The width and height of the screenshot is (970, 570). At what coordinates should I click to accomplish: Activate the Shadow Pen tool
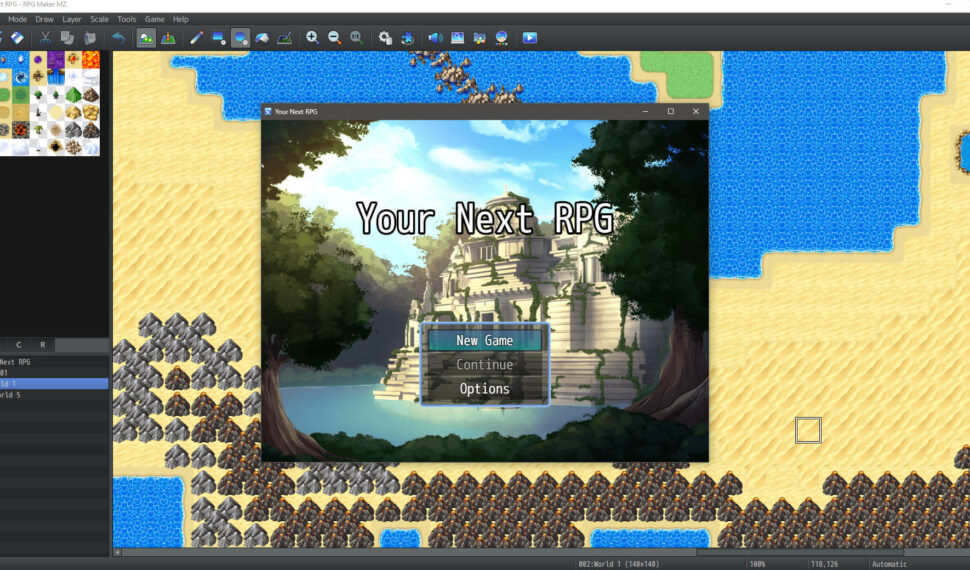pyautogui.click(x=284, y=38)
